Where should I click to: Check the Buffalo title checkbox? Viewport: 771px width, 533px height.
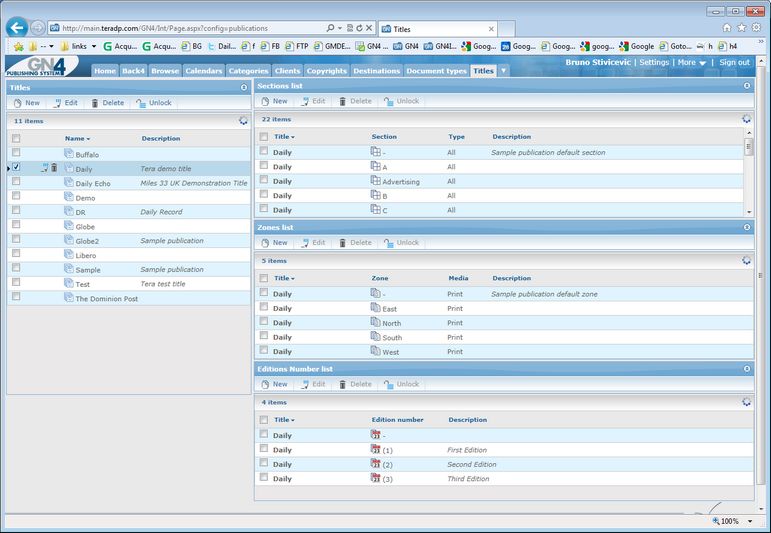16,152
